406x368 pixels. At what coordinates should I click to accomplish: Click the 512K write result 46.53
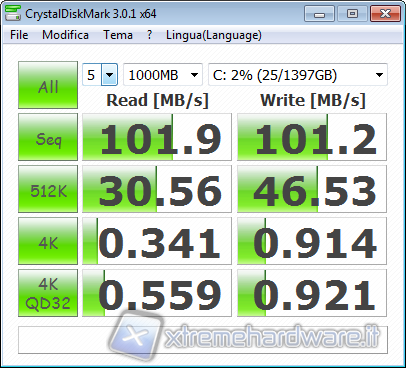[312, 189]
